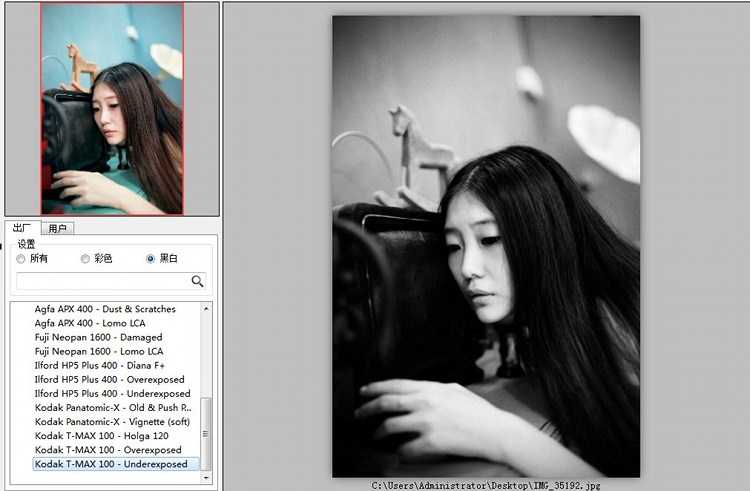
Task: Select Fuji Neopan 1600 - Damaged preset
Action: [98, 337]
